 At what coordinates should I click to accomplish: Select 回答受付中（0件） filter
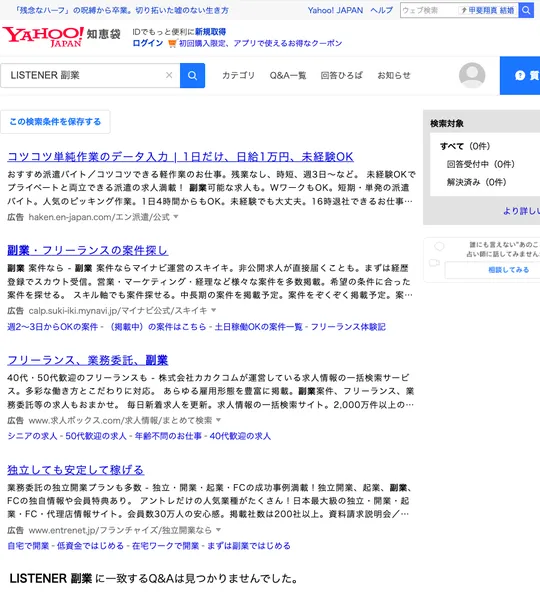481,164
